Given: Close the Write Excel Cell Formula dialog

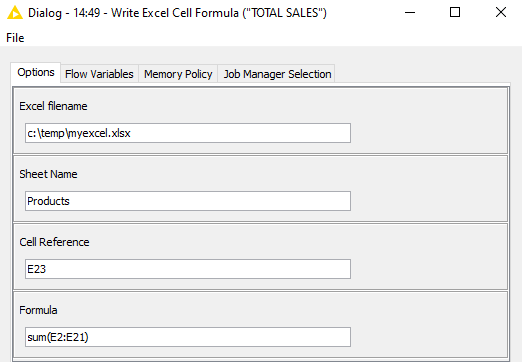Looking at the screenshot, I should click(501, 13).
